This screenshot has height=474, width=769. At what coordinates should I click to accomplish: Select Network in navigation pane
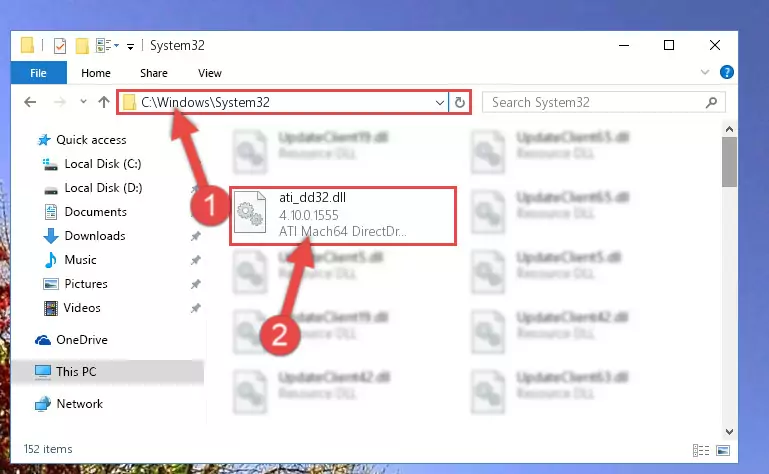(x=79, y=403)
